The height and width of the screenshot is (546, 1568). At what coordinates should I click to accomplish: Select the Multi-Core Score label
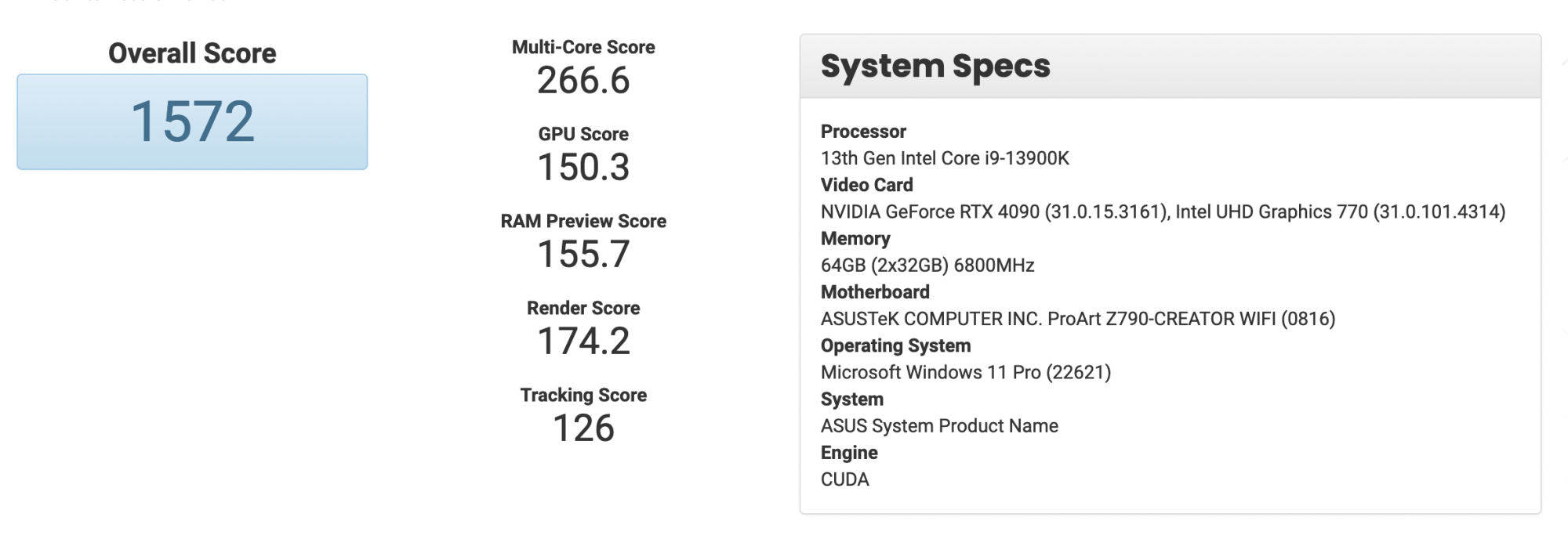[x=583, y=47]
